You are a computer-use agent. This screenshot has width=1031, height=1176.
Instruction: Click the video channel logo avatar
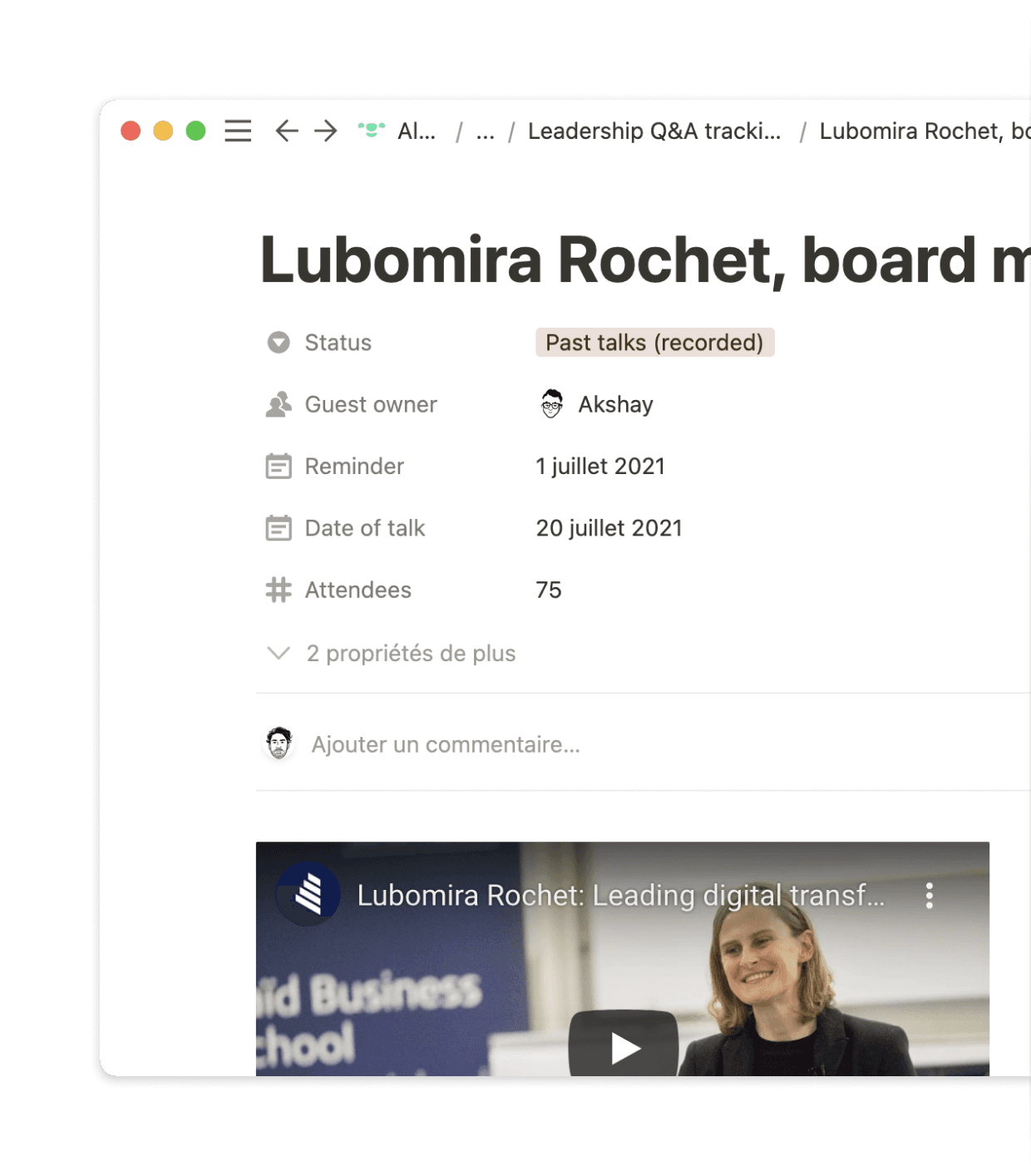[x=308, y=895]
